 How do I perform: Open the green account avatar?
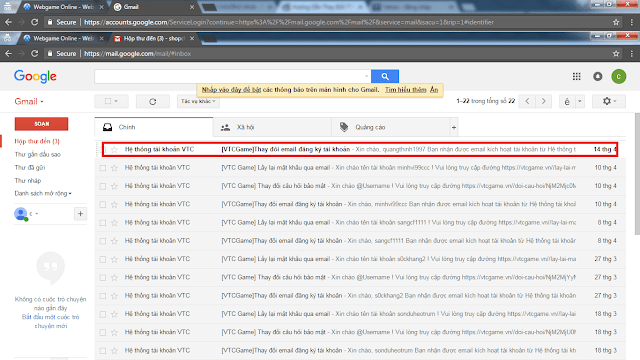618,76
